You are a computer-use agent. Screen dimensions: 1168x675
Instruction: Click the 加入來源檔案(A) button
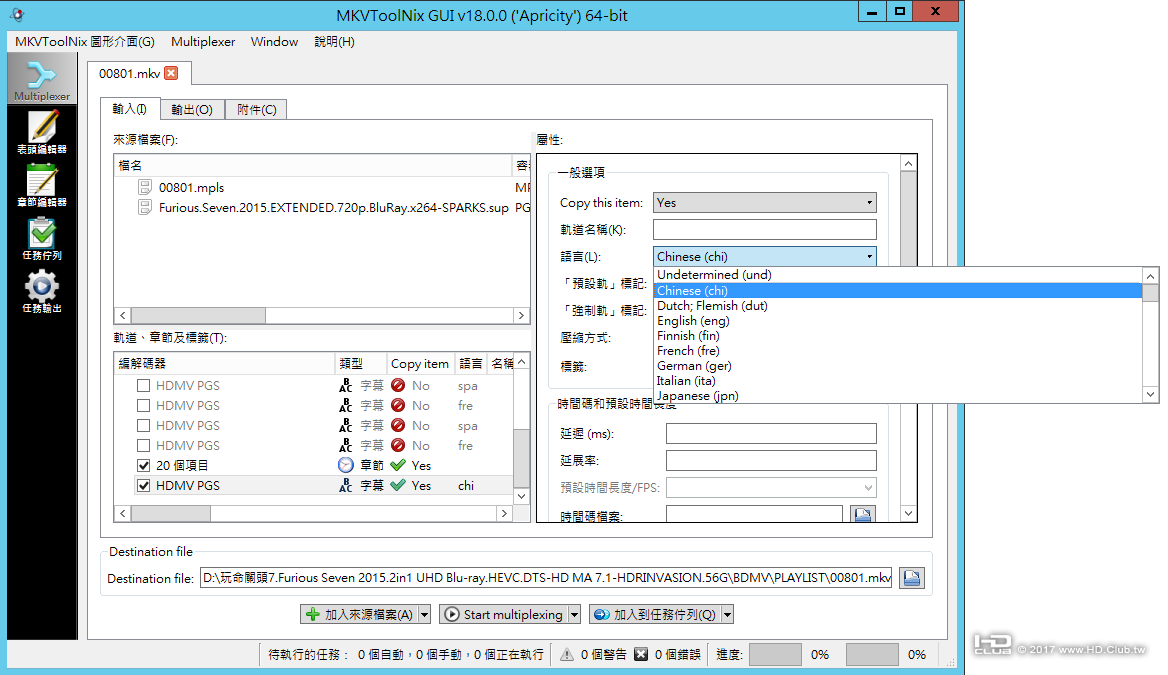(x=360, y=614)
